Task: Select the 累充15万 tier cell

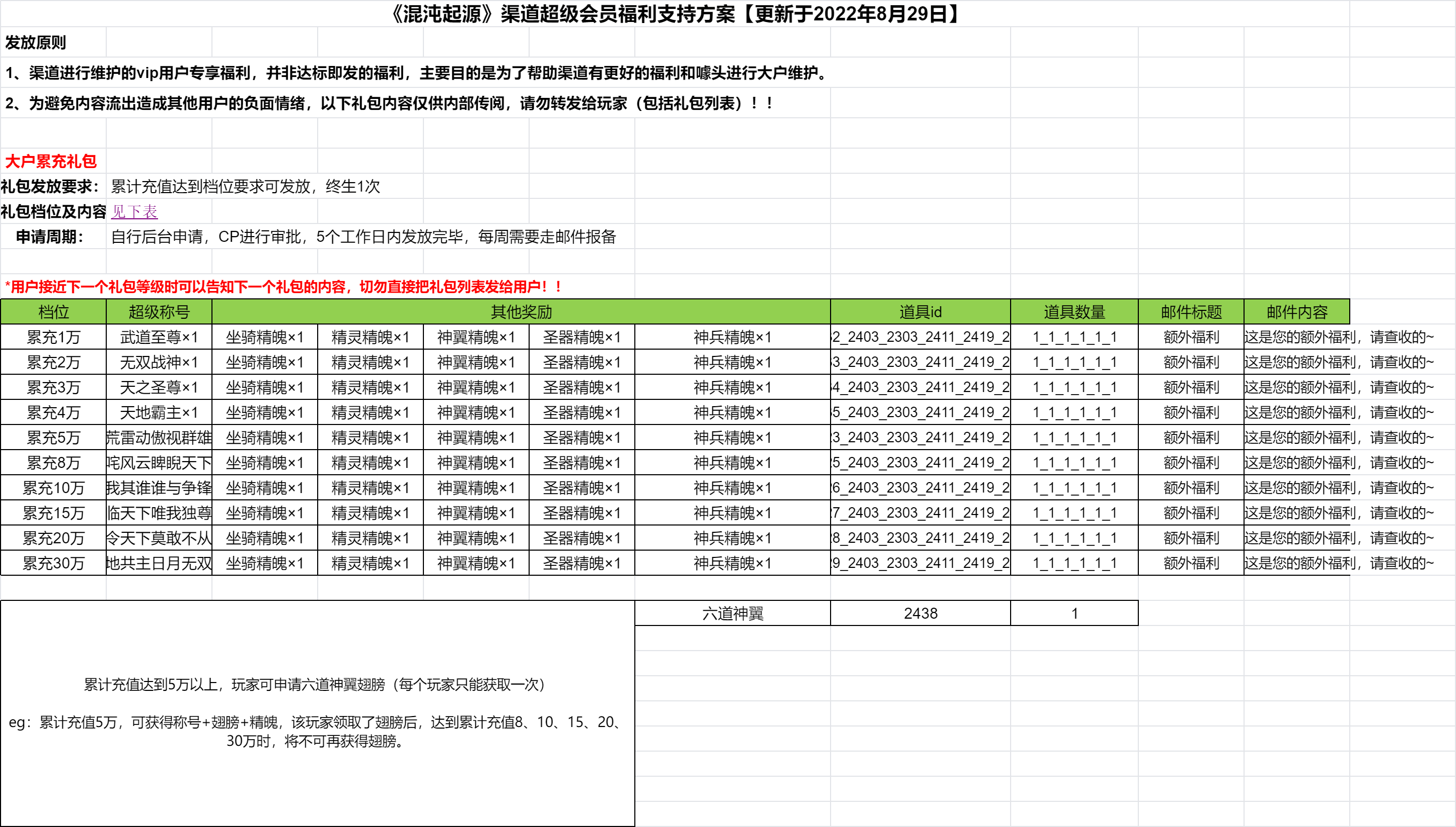Action: point(53,513)
